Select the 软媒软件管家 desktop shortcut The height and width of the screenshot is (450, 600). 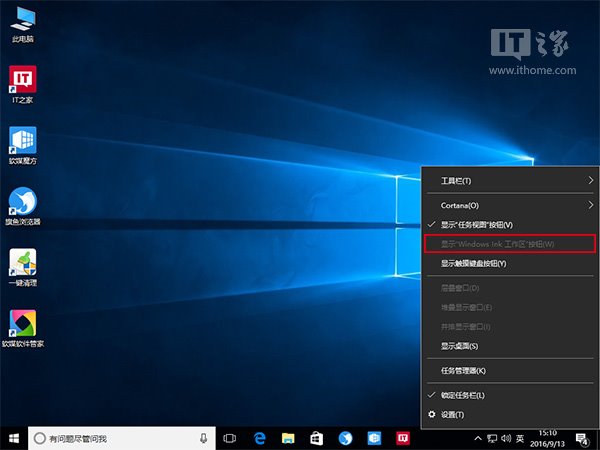coord(23,329)
